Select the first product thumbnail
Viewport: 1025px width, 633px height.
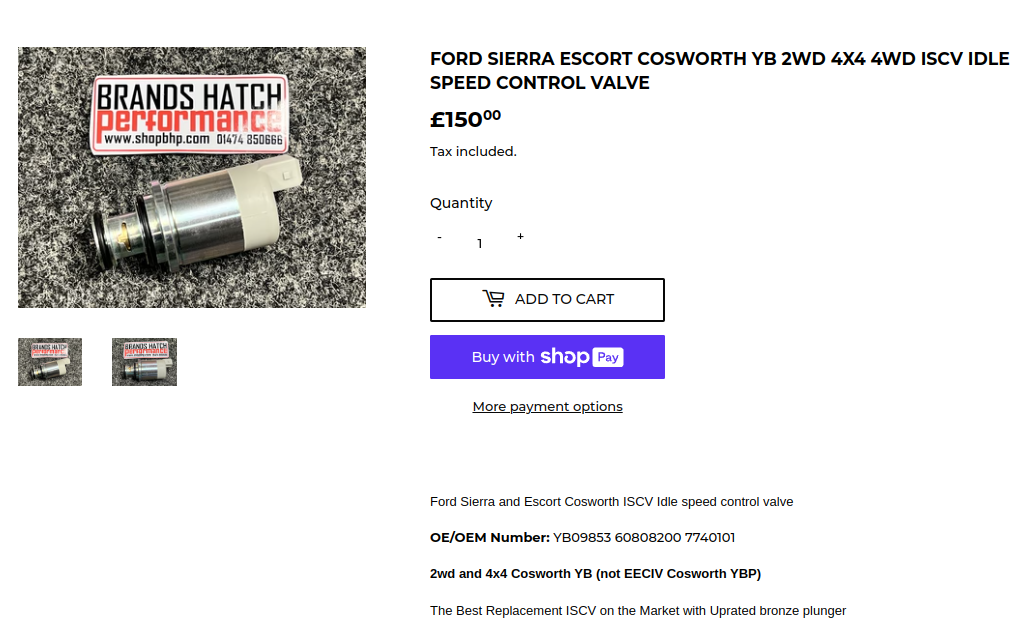(x=50, y=362)
